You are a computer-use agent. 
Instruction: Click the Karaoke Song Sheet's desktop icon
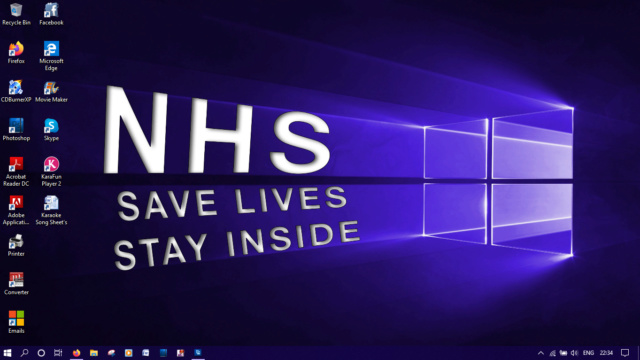[51, 210]
